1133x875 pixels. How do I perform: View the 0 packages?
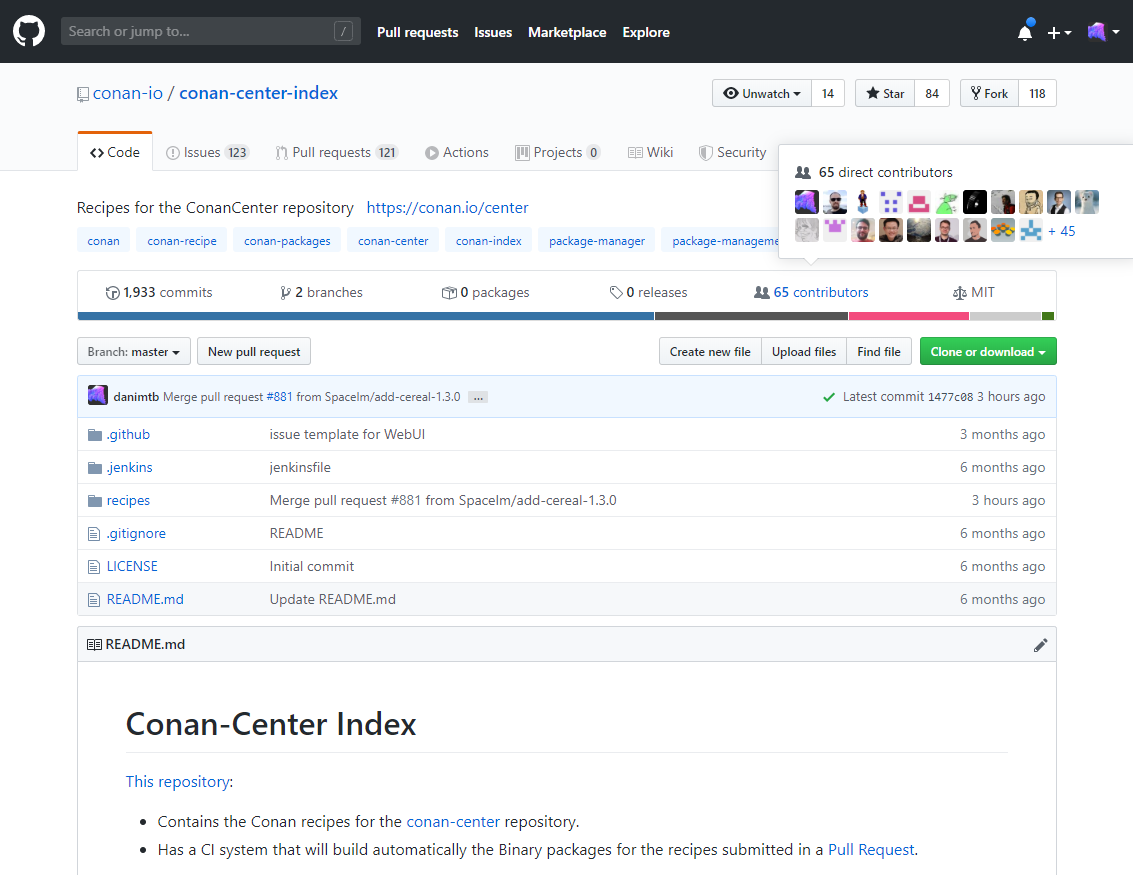coord(486,293)
